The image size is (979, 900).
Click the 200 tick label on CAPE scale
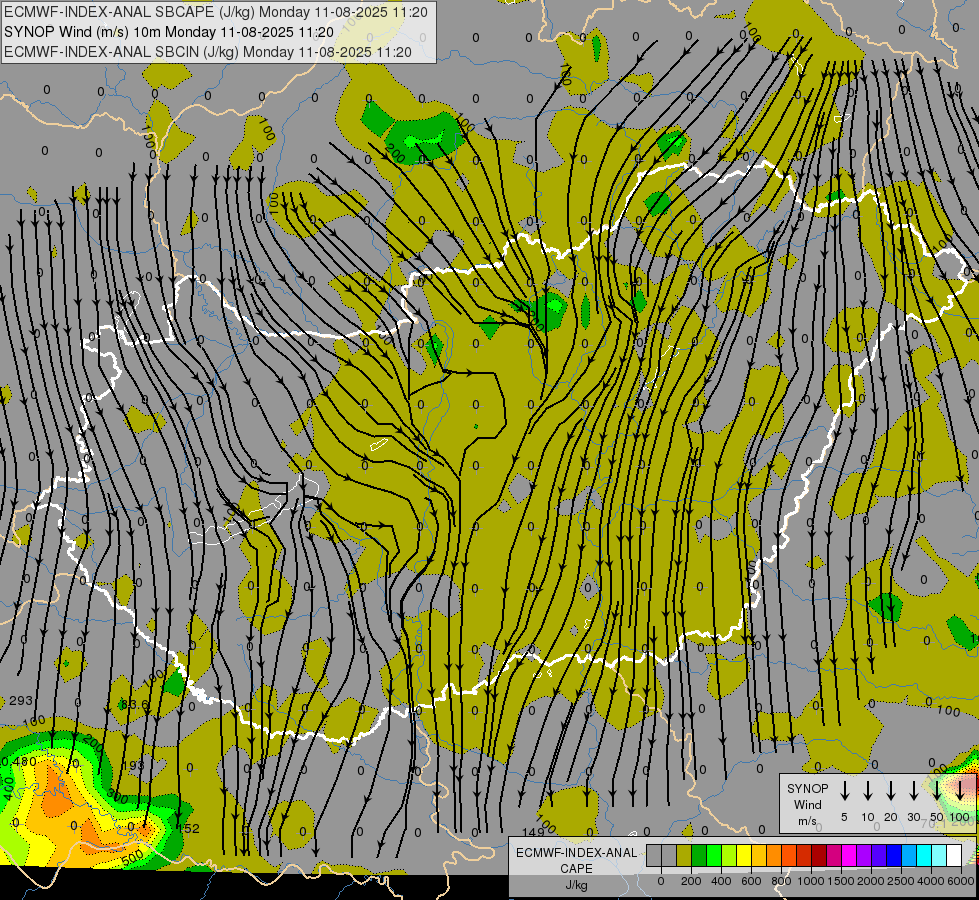click(691, 881)
